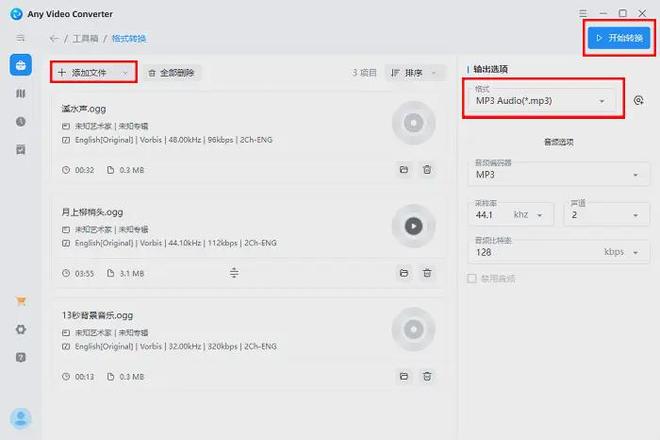Click the 全部删除 button
660x440 pixels.
click(172, 73)
